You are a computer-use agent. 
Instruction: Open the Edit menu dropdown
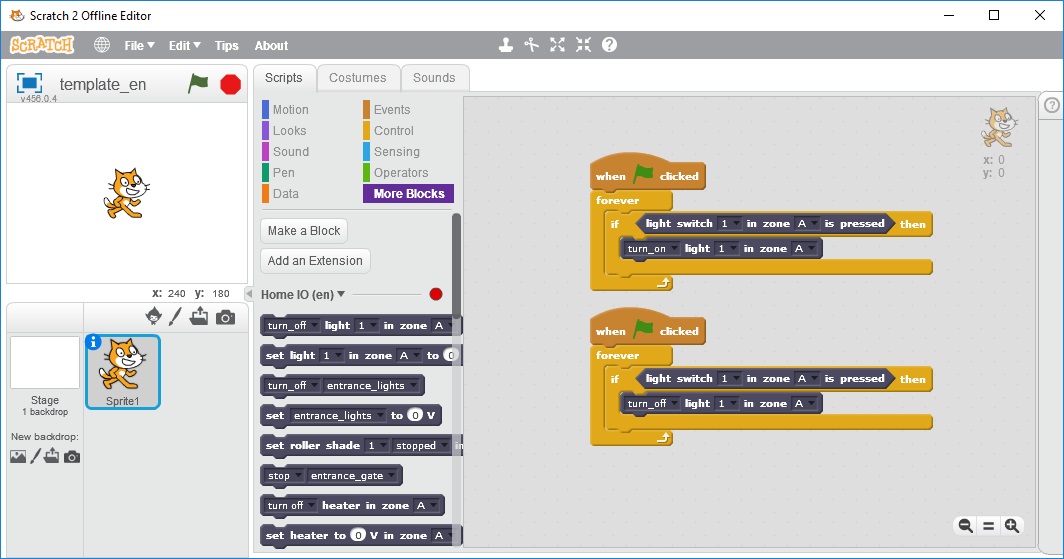184,45
